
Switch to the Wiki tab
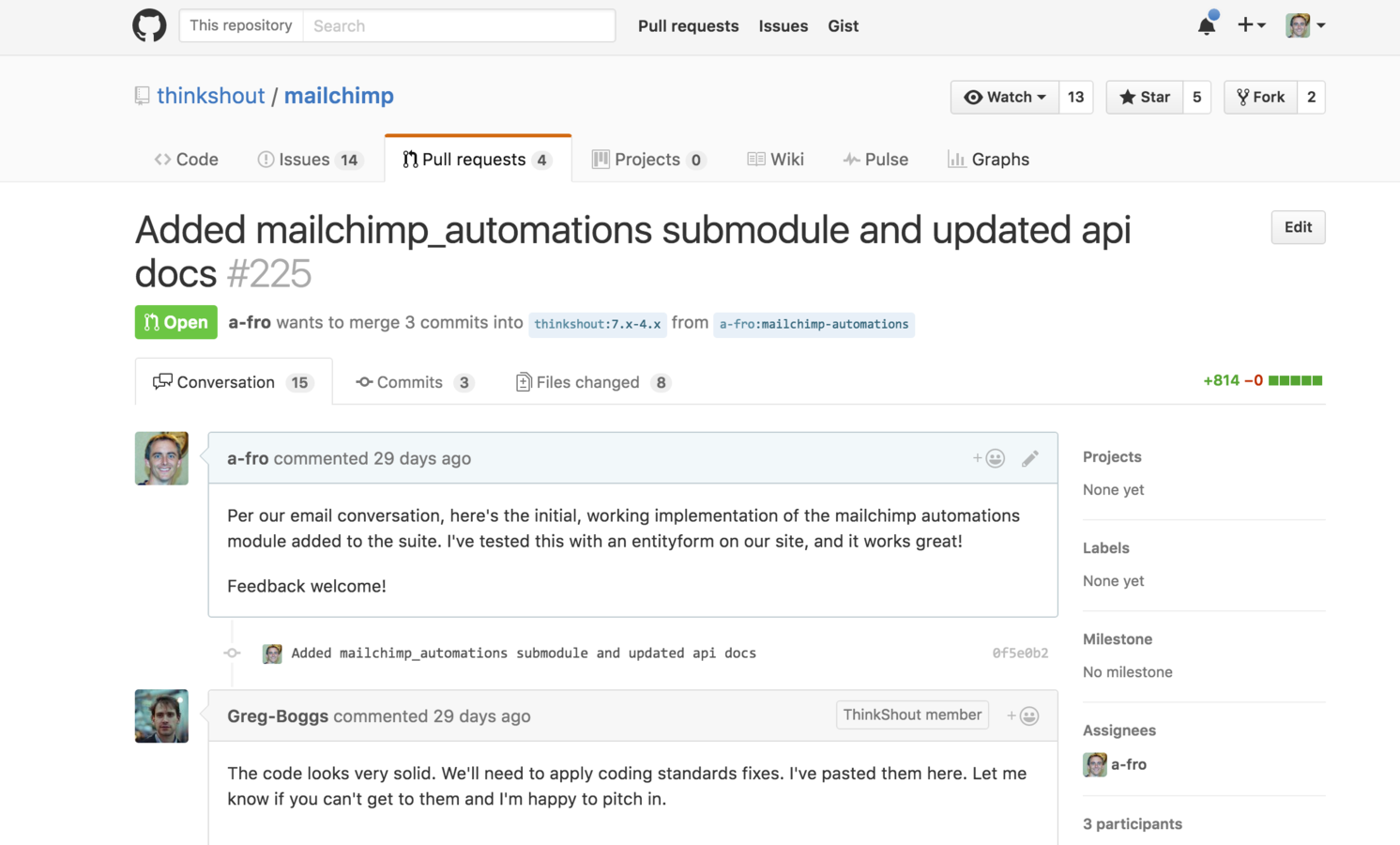point(776,160)
